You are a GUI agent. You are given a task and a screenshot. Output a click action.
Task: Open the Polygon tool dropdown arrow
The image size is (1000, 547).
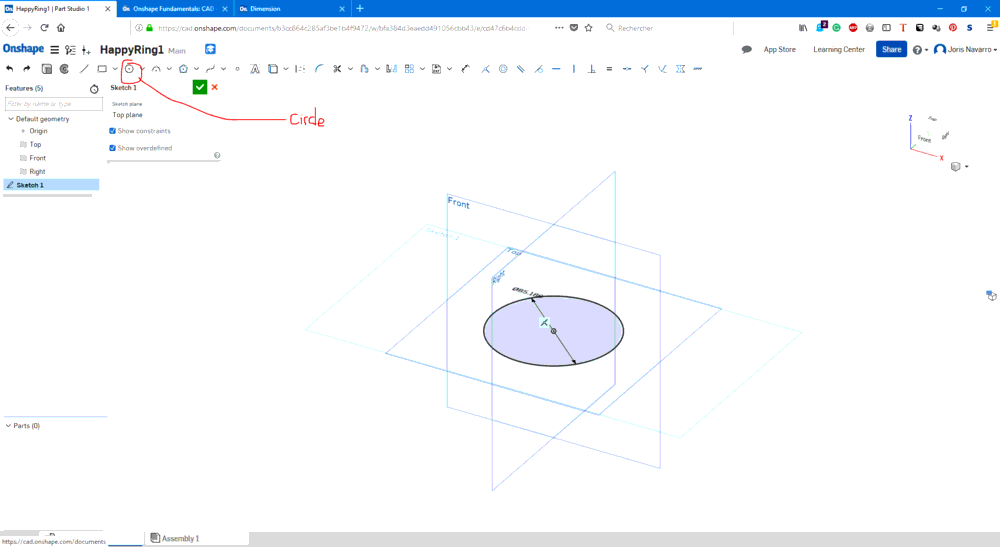click(196, 69)
